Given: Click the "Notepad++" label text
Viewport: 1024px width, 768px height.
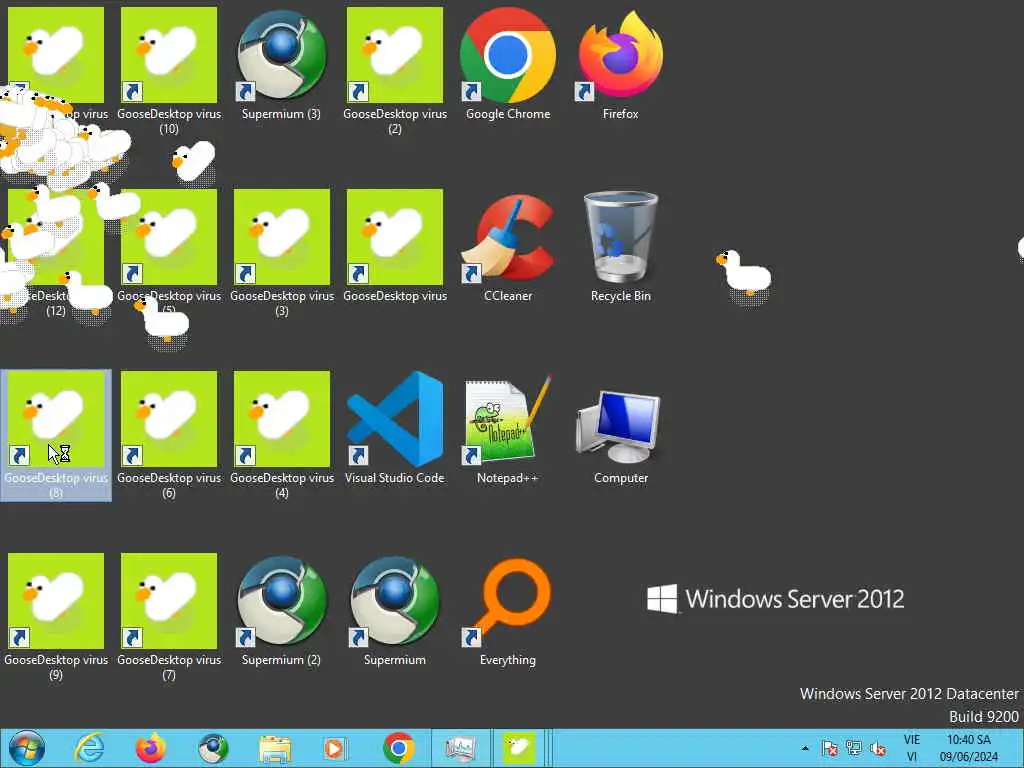Looking at the screenshot, I should [x=507, y=478].
